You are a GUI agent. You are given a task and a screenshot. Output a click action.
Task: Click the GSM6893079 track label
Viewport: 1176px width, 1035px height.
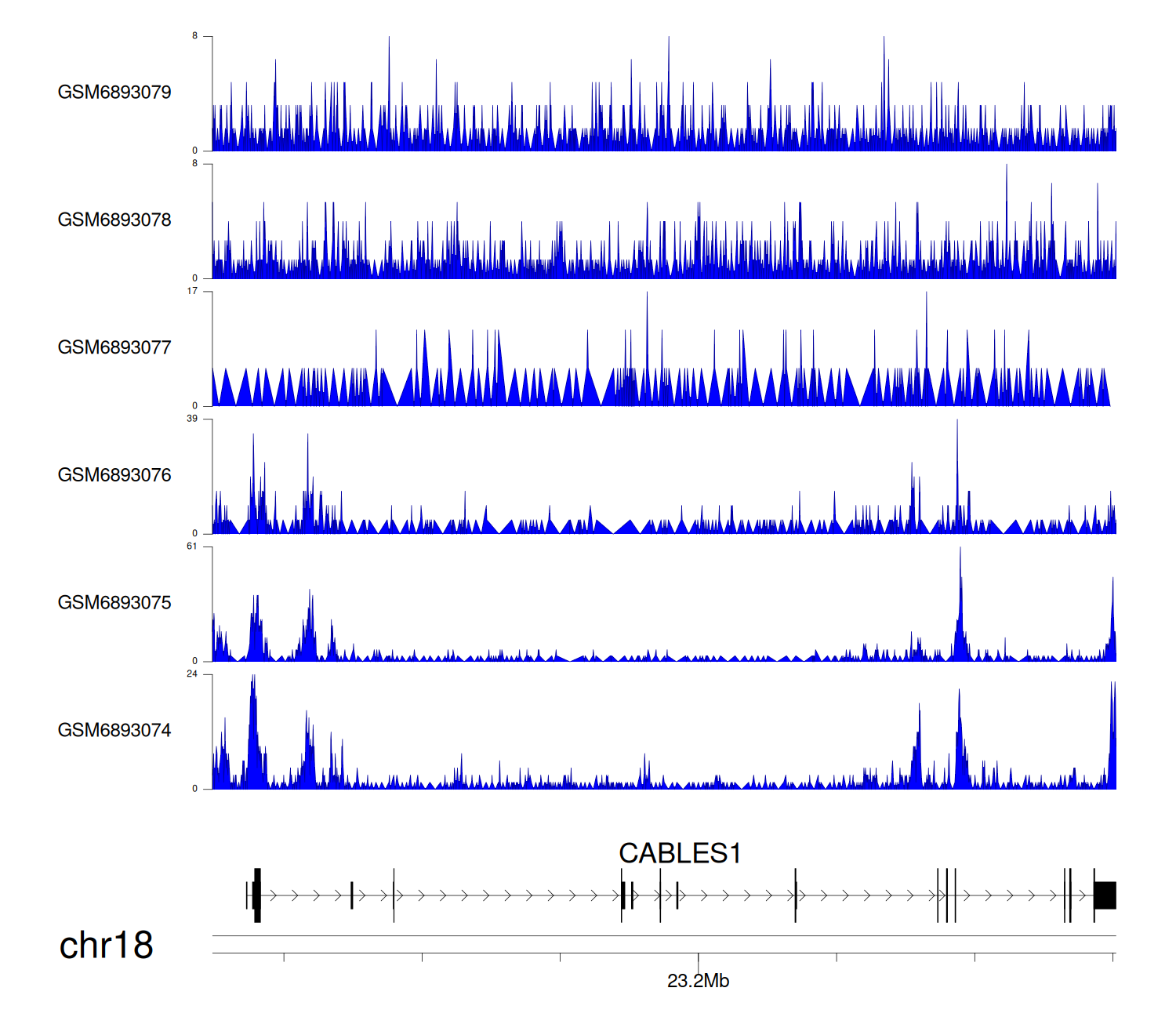pos(114,93)
